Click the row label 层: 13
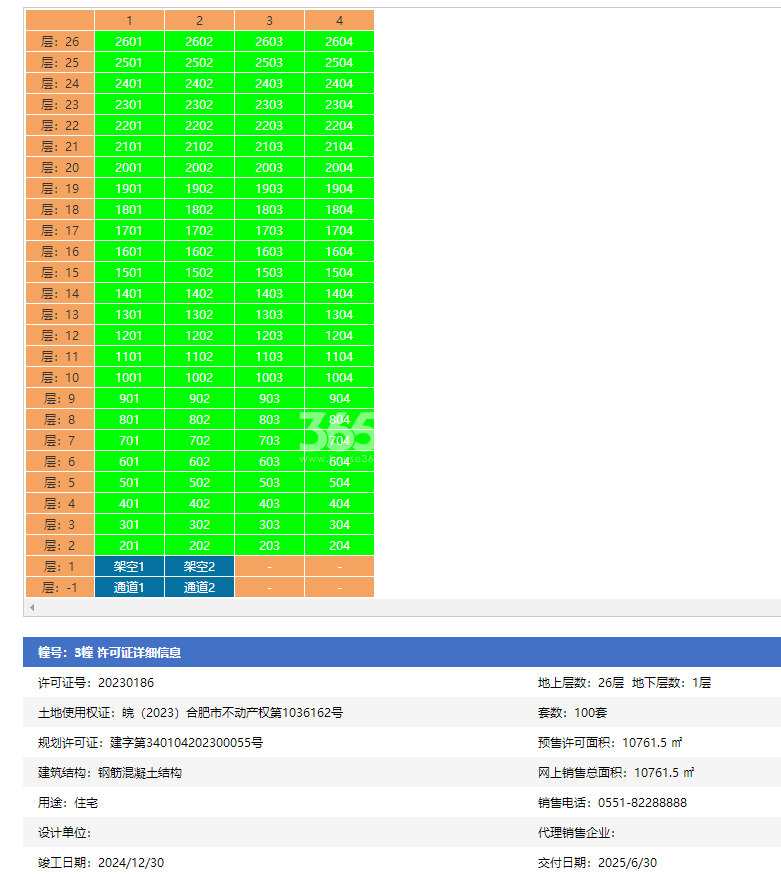 [60, 314]
